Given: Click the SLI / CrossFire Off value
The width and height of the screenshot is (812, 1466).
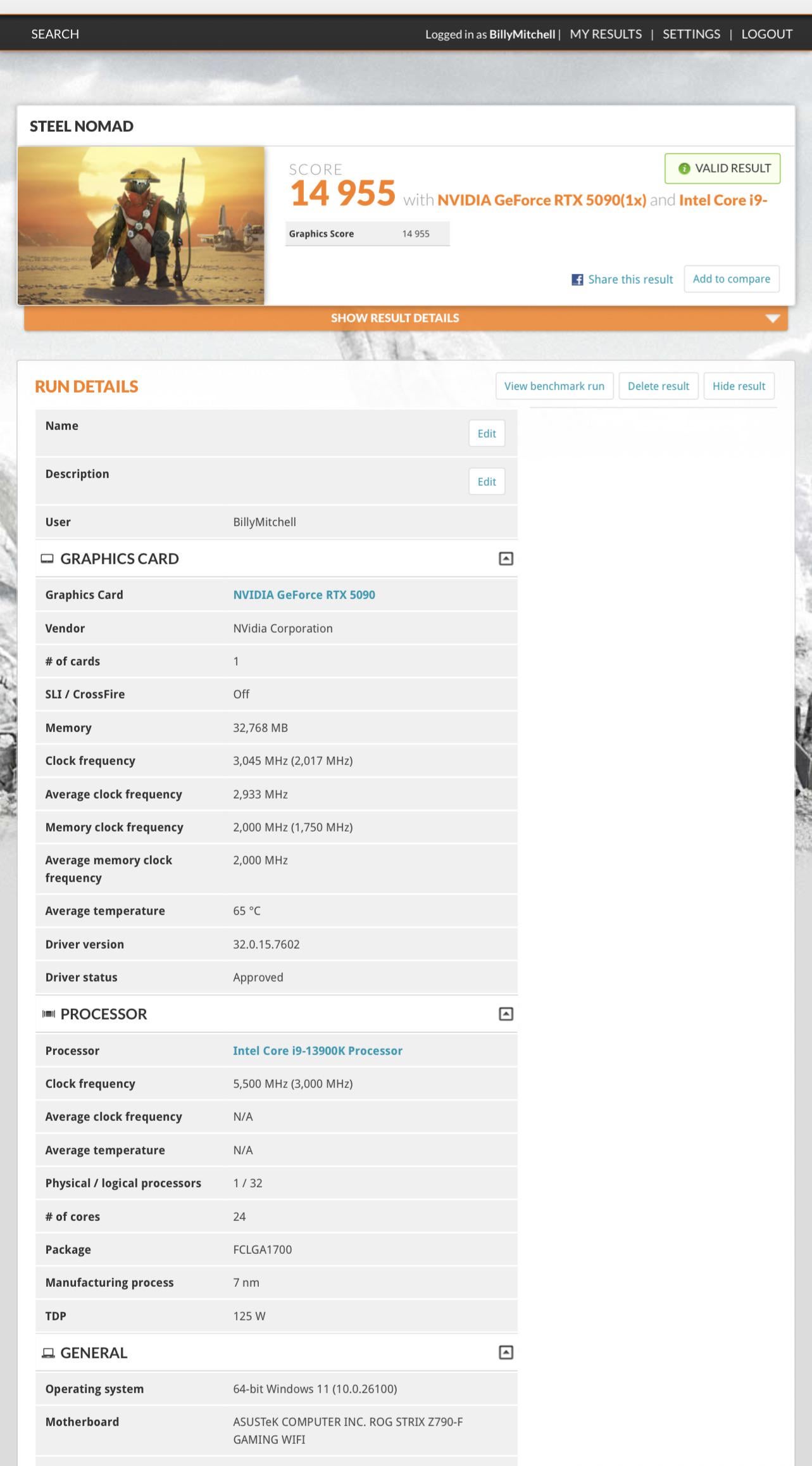Looking at the screenshot, I should (x=241, y=694).
